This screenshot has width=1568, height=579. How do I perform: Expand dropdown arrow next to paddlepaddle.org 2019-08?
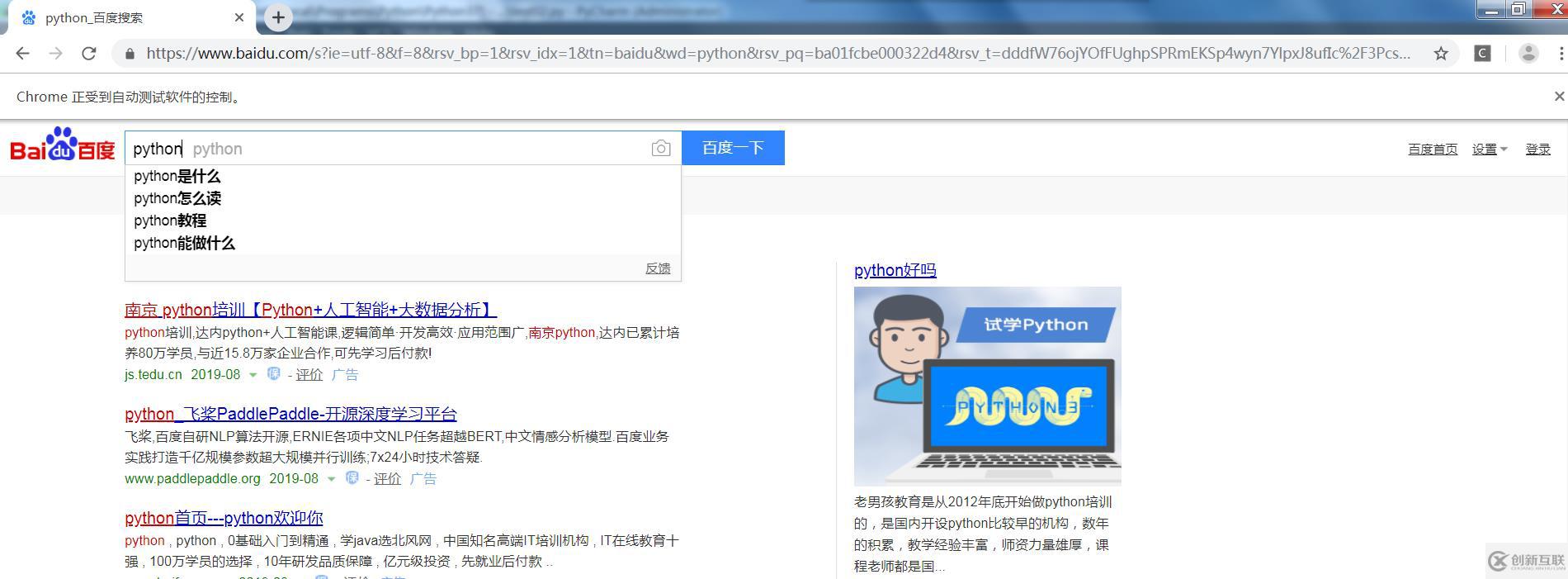tap(331, 479)
